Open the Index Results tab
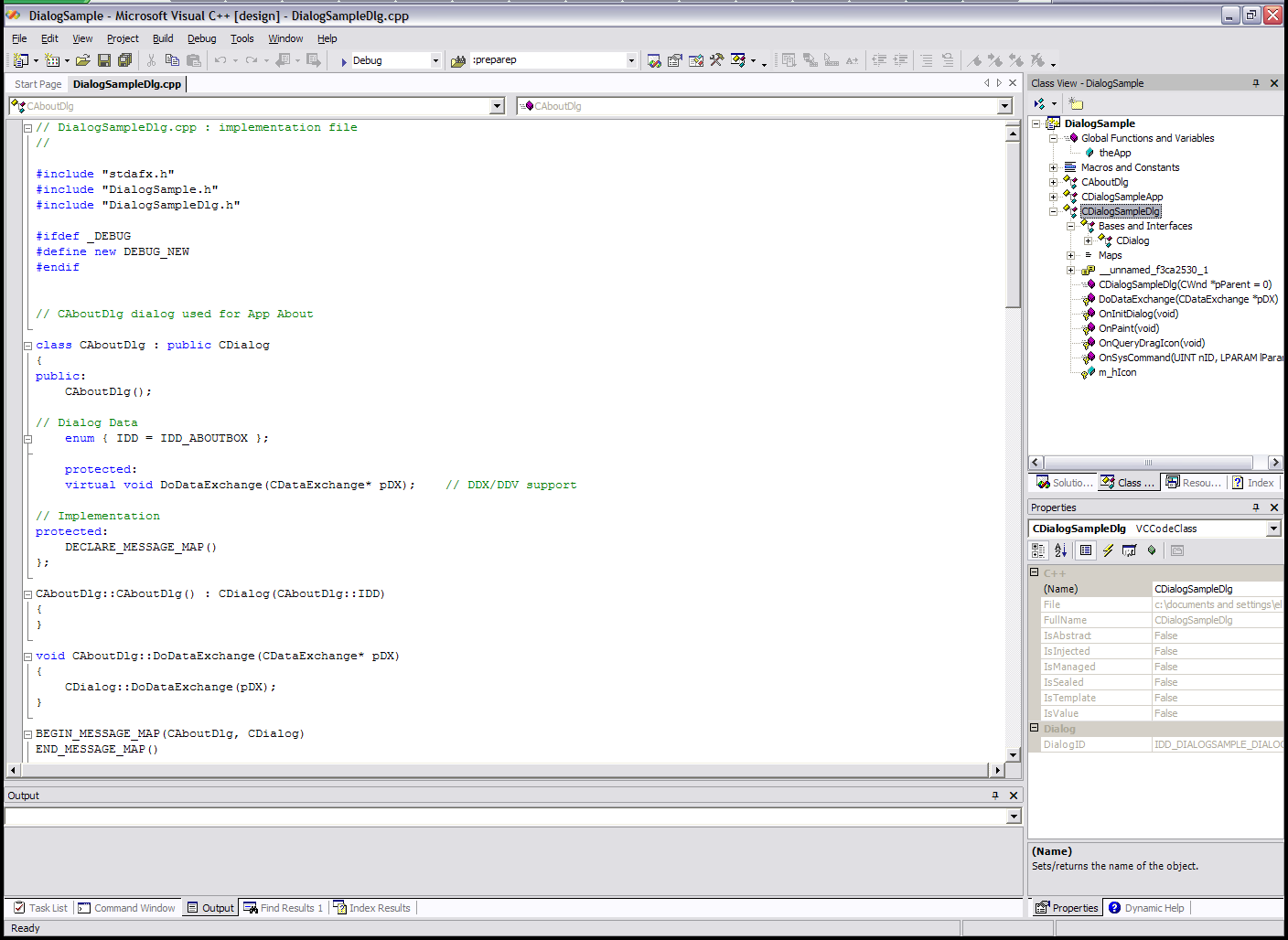 [x=372, y=908]
